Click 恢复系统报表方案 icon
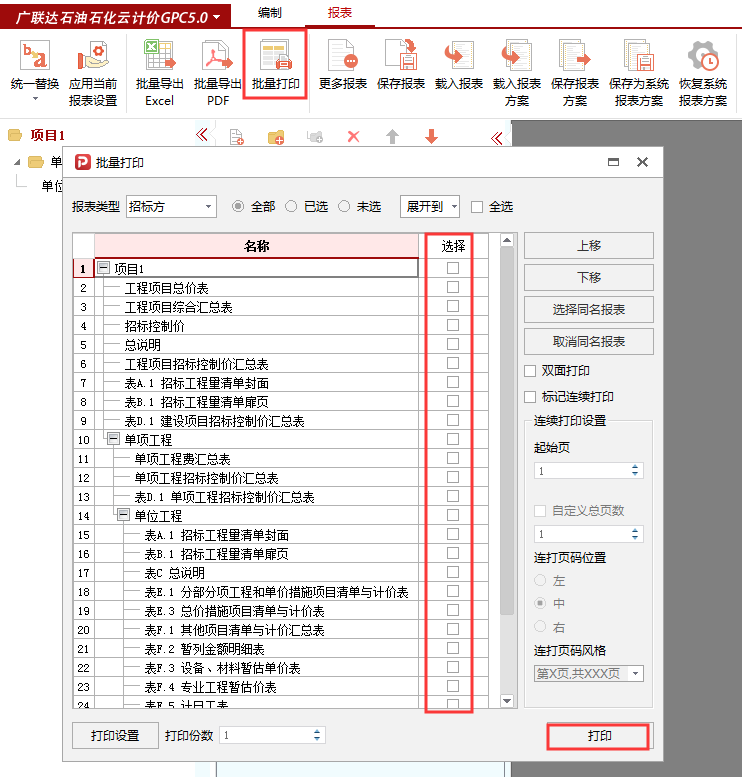 coord(703,56)
